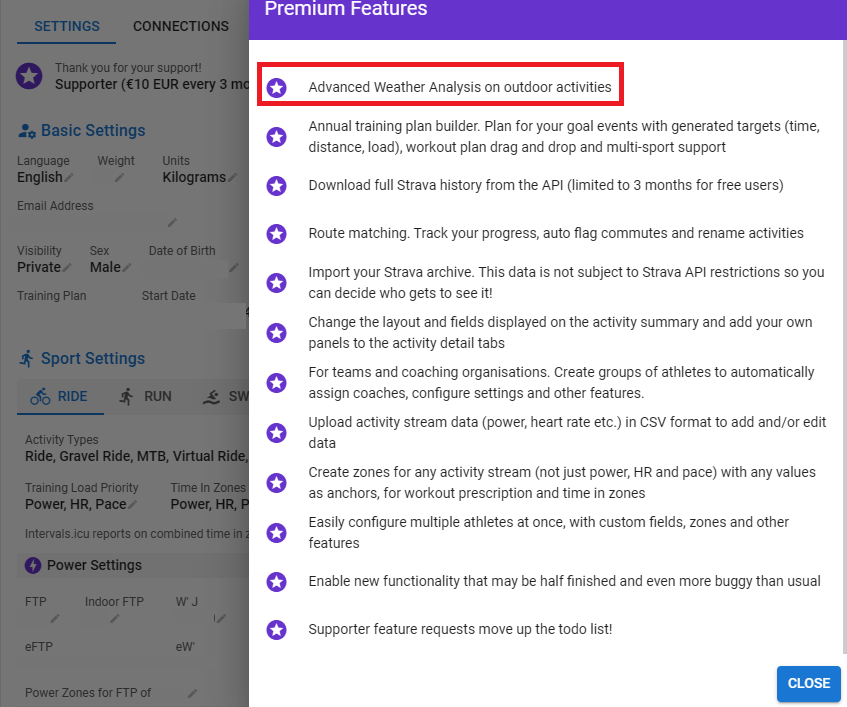
Task: Edit the Sex Male setting
Action: click(126, 268)
